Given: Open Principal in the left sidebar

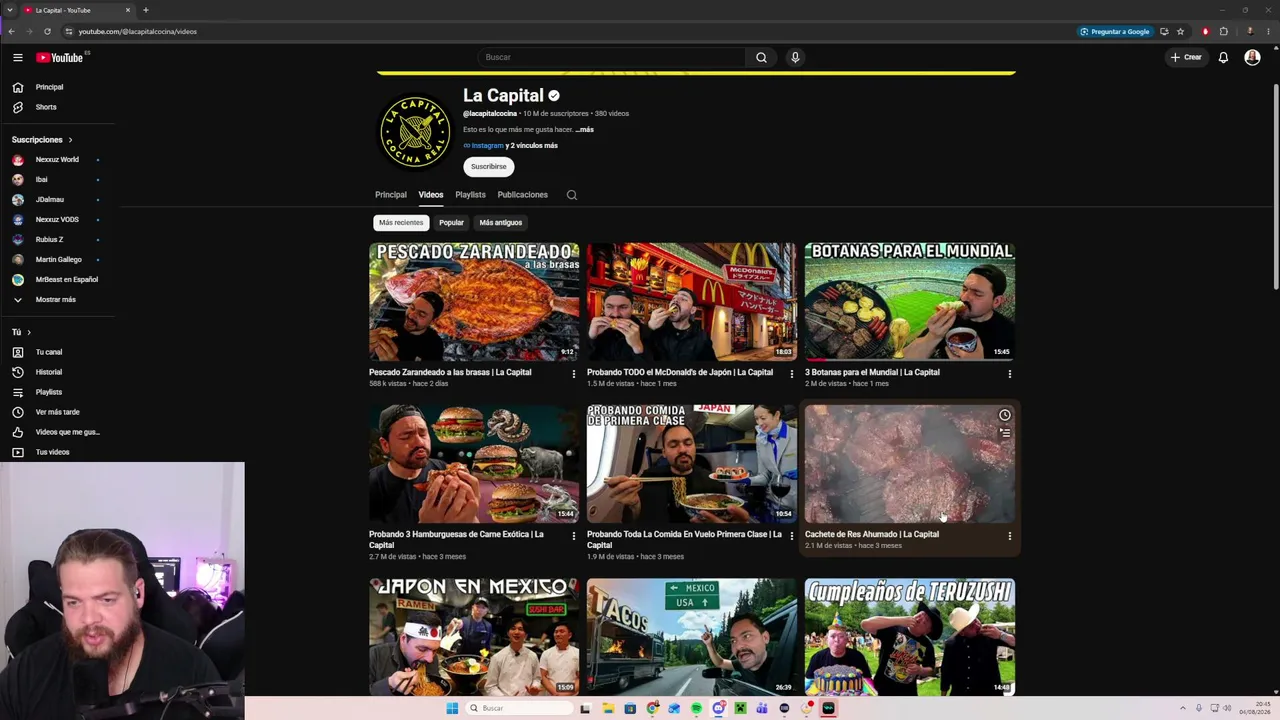Looking at the screenshot, I should pyautogui.click(x=50, y=87).
